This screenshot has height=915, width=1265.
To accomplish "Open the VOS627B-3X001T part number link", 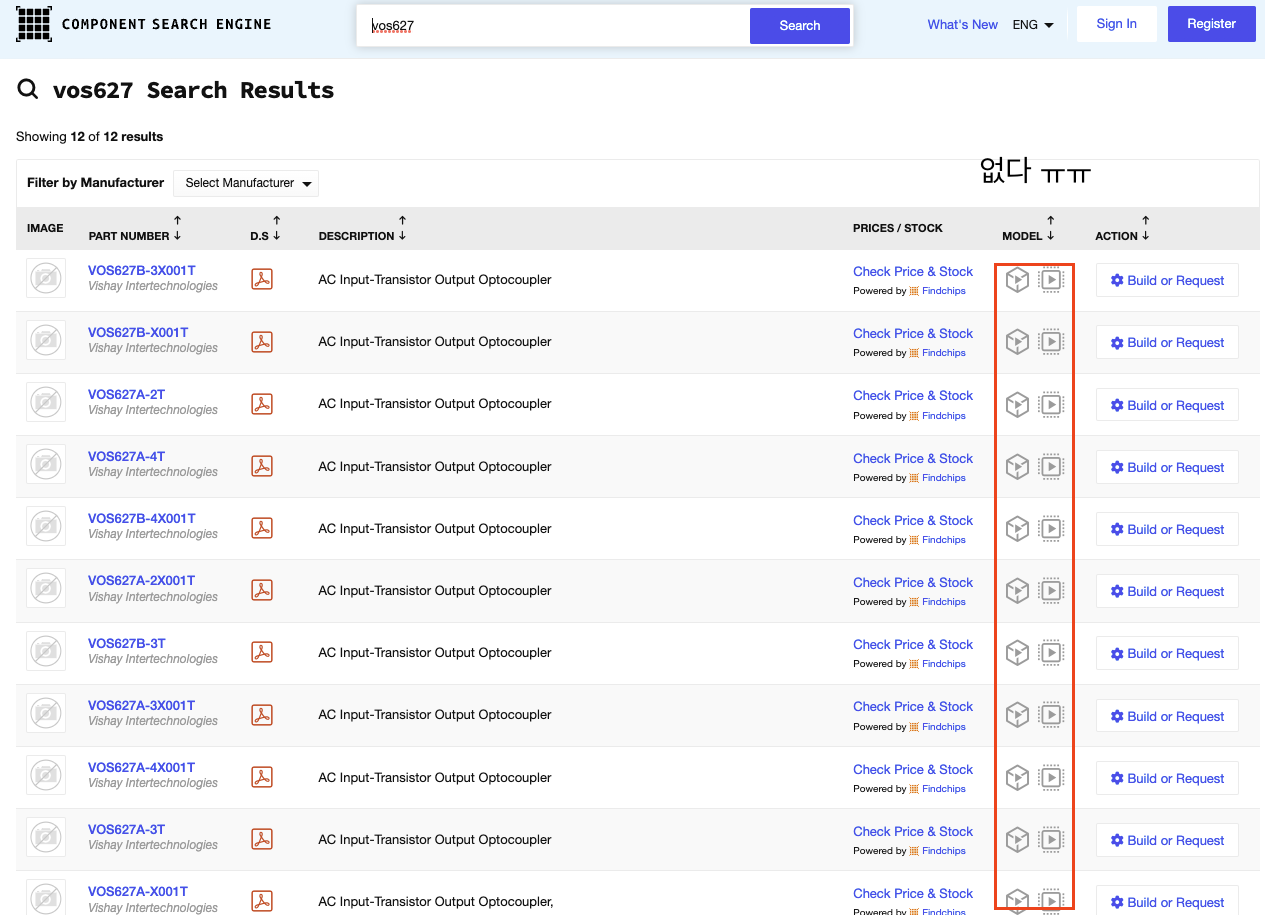I will pos(141,270).
